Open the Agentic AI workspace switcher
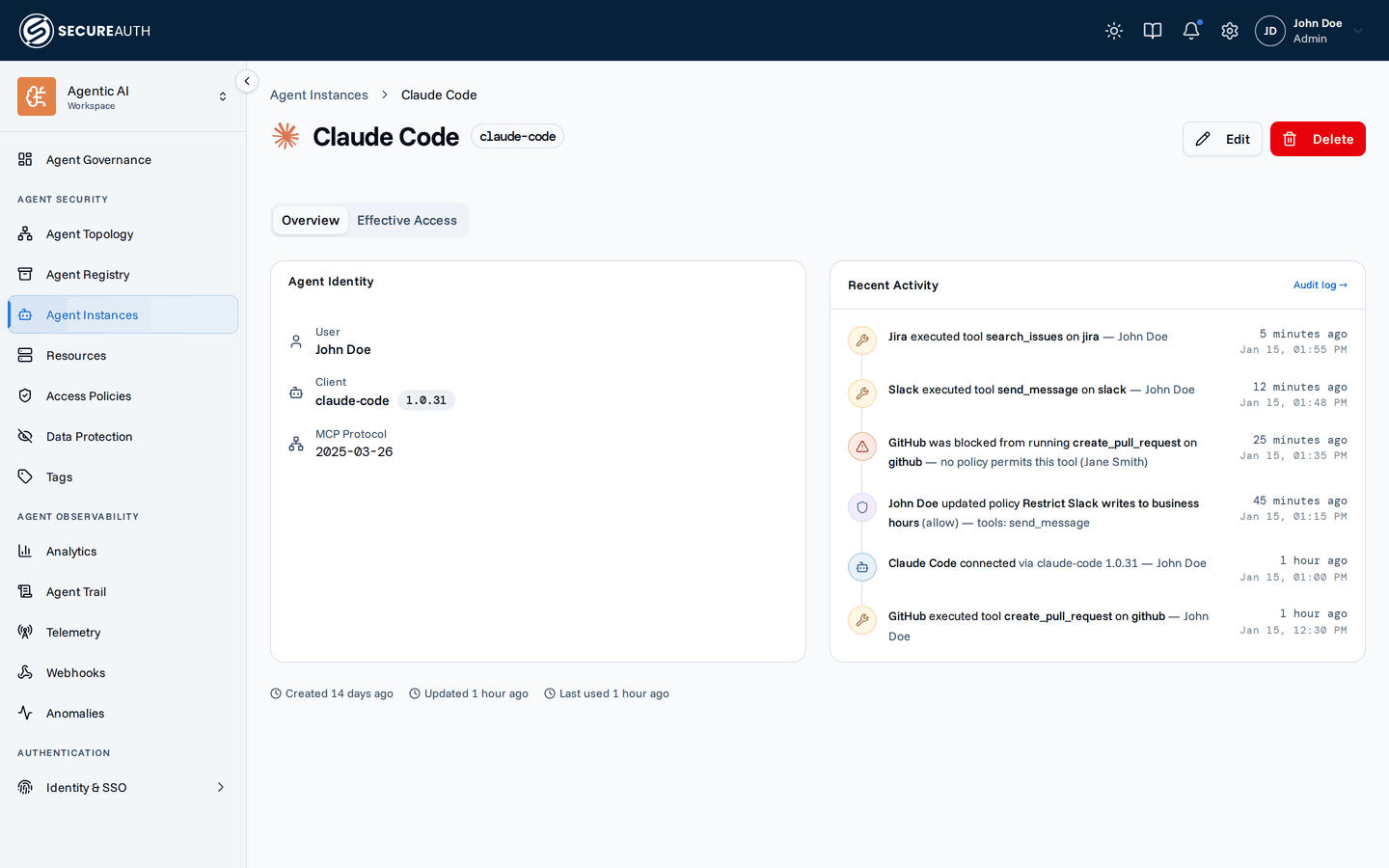 (123, 96)
